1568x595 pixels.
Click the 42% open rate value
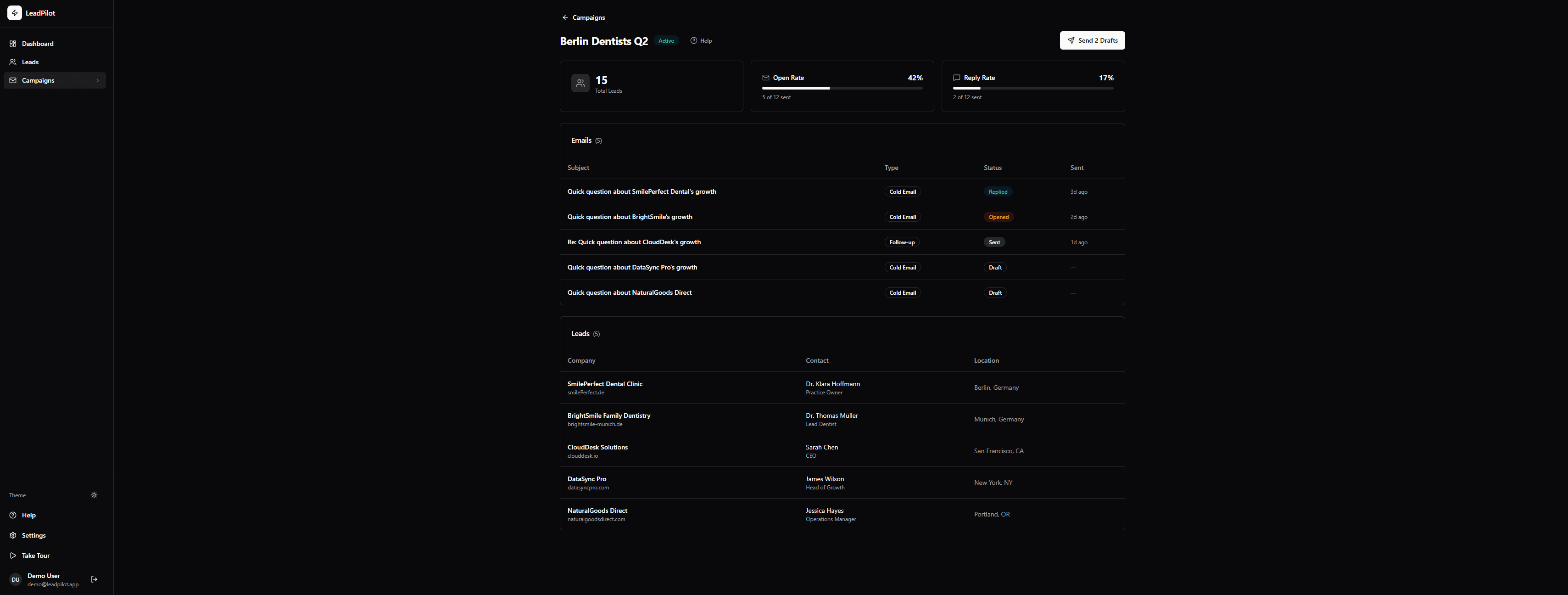pos(915,78)
